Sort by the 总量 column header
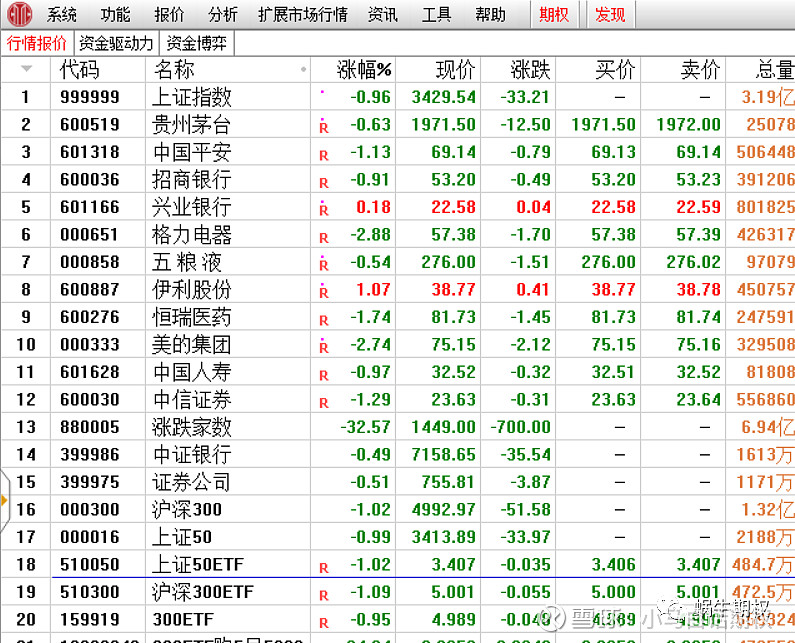The height and width of the screenshot is (643, 795). point(774,69)
